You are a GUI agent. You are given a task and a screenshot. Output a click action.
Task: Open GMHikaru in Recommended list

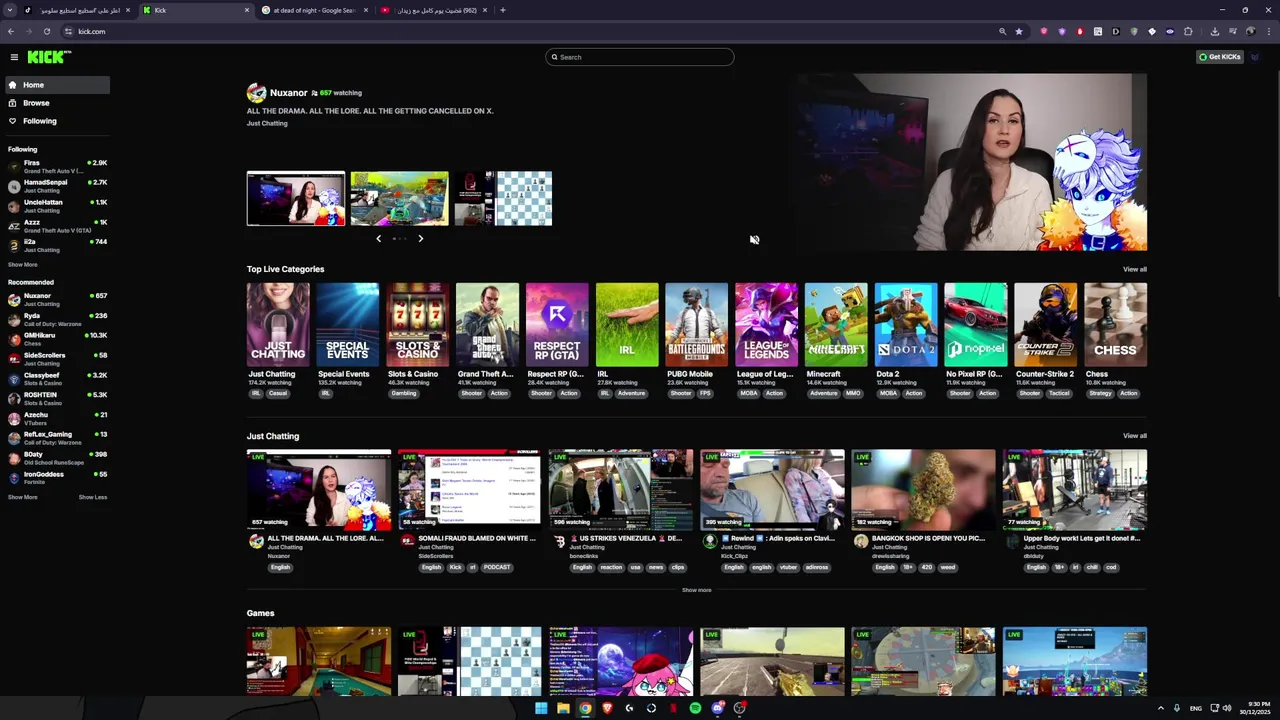coord(57,339)
